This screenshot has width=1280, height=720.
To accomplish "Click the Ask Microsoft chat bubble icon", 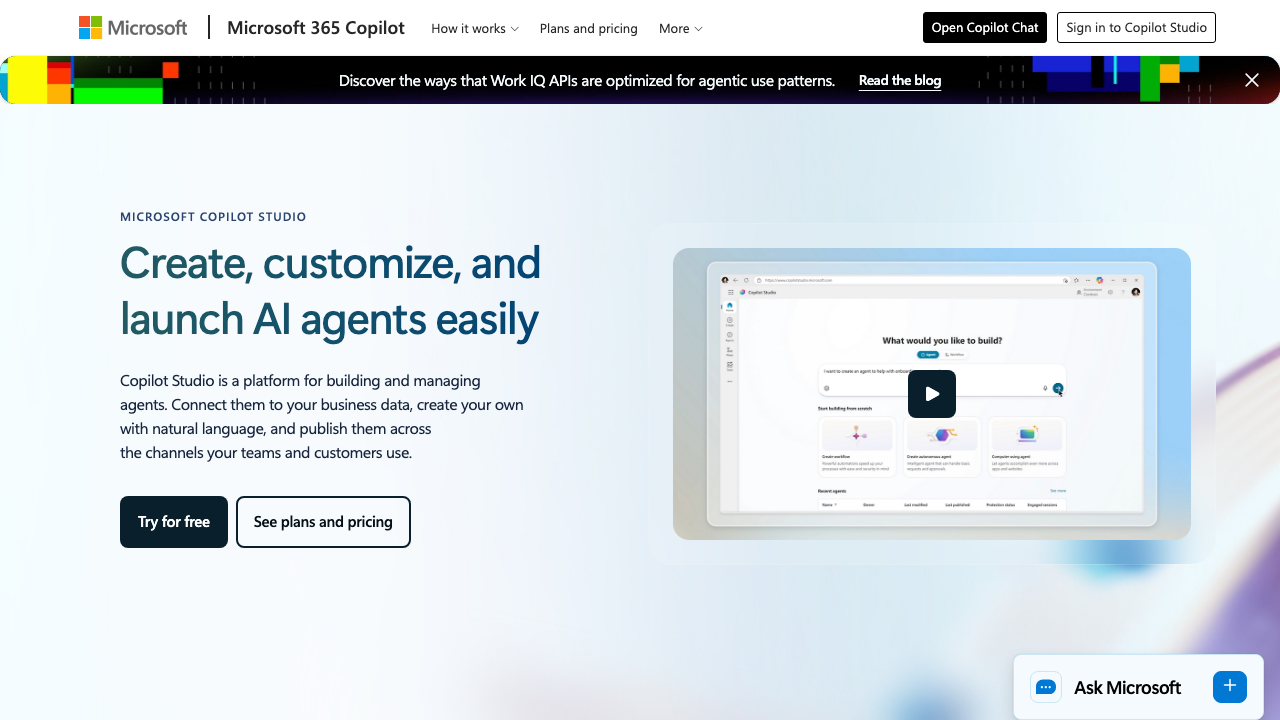I will pyautogui.click(x=1046, y=687).
